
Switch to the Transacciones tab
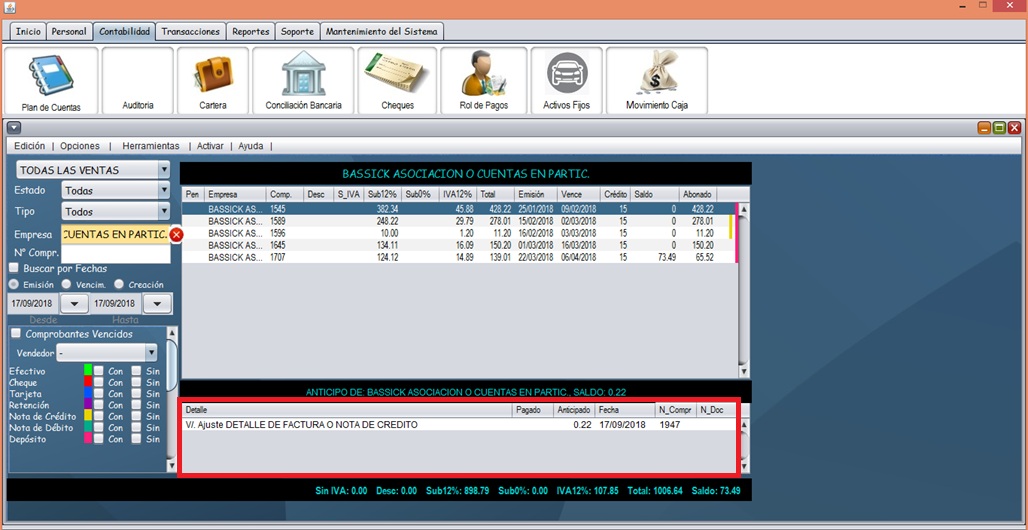click(x=190, y=32)
